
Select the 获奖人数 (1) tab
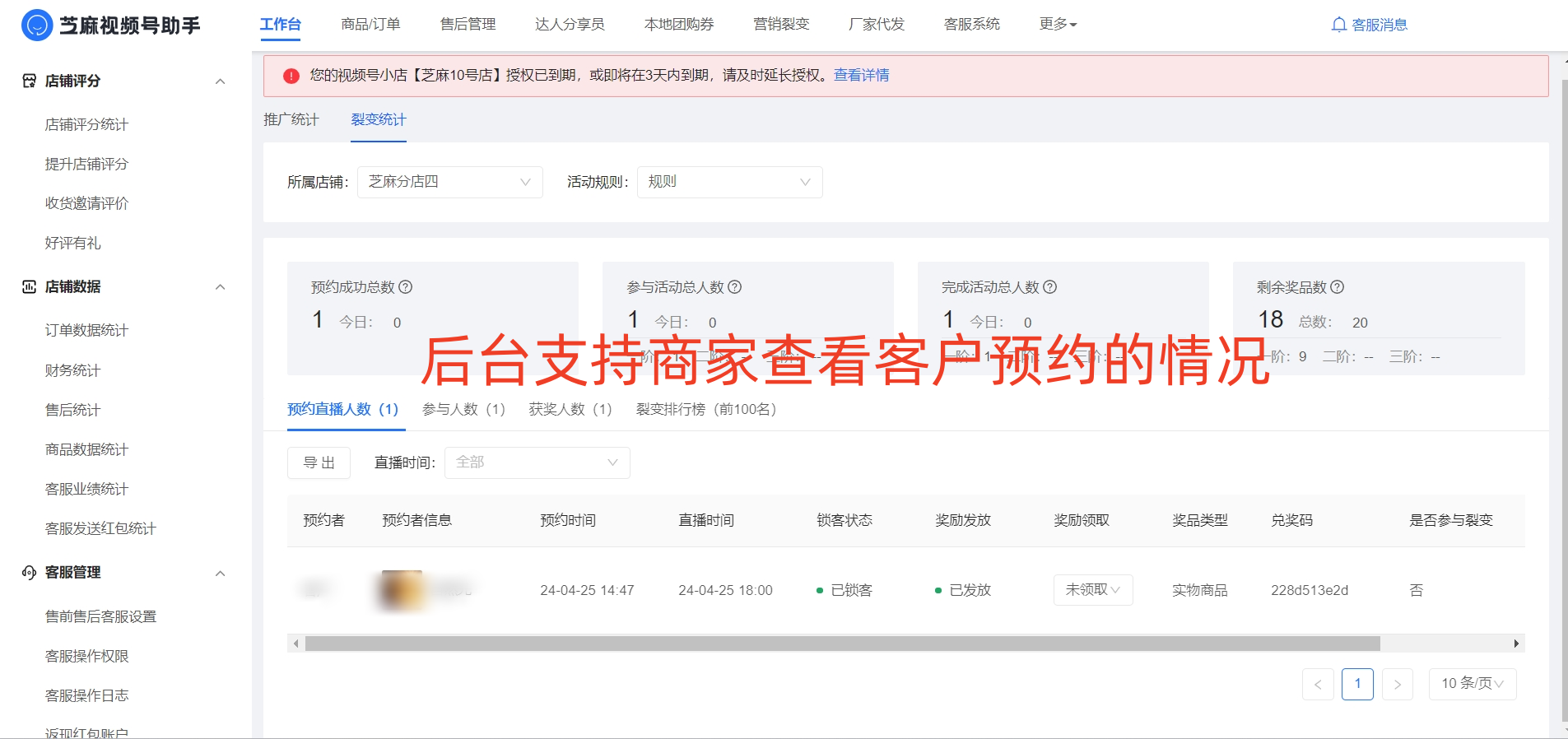(x=570, y=409)
